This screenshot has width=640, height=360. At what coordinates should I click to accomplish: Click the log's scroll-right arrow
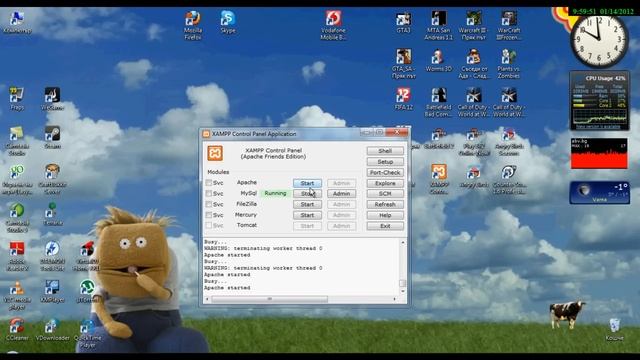395,299
